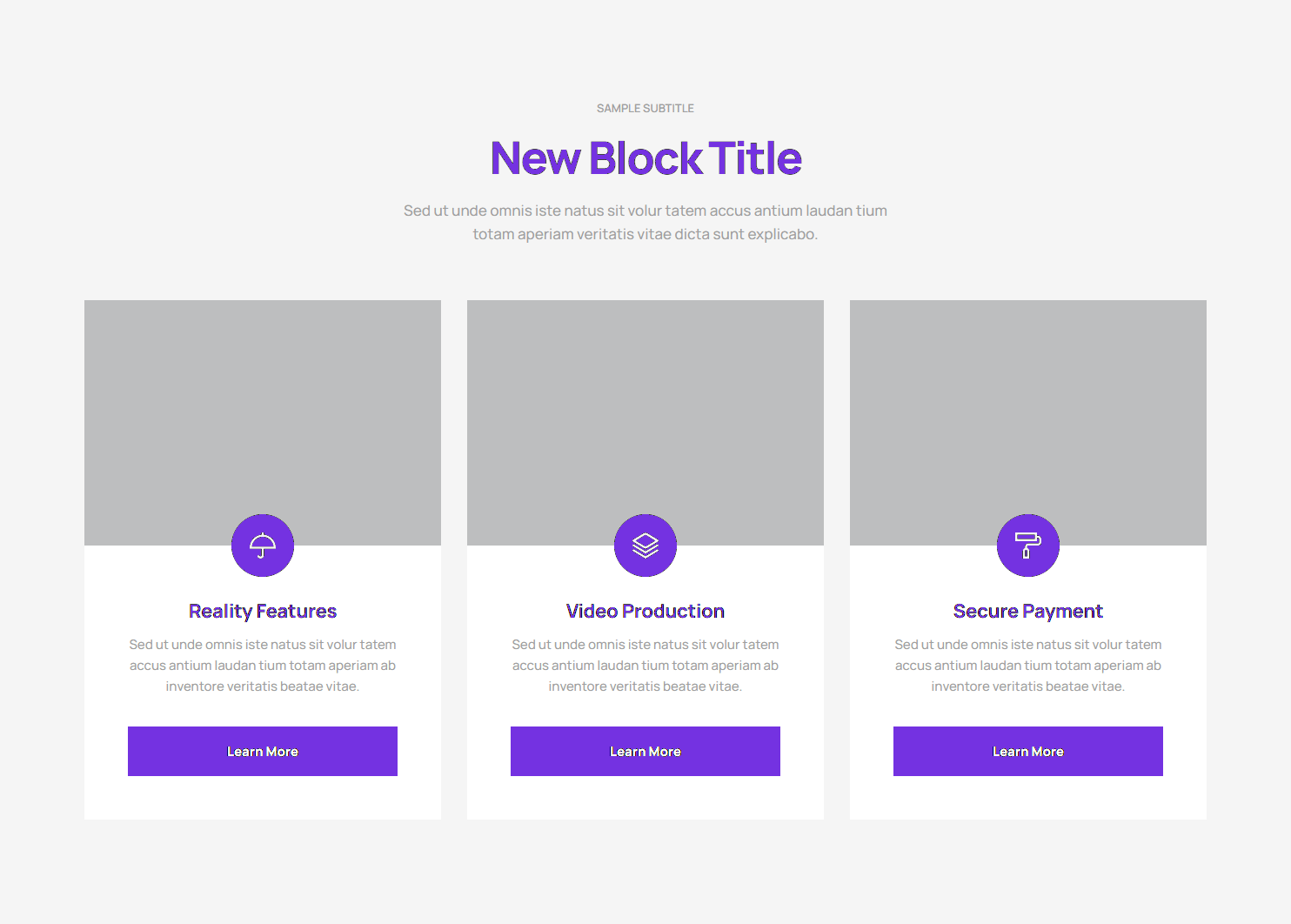The height and width of the screenshot is (924, 1291).
Task: Click the New Block Title heading
Action: (x=645, y=158)
